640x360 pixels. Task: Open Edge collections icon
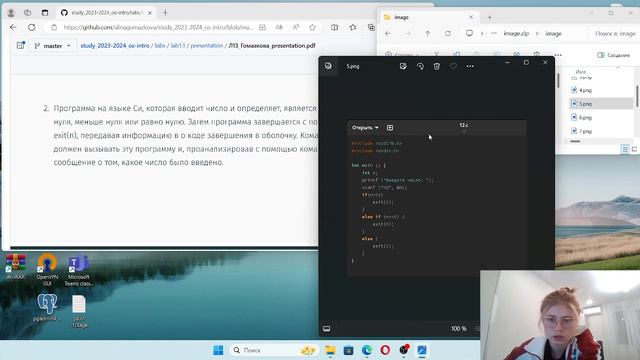click(x=371, y=27)
